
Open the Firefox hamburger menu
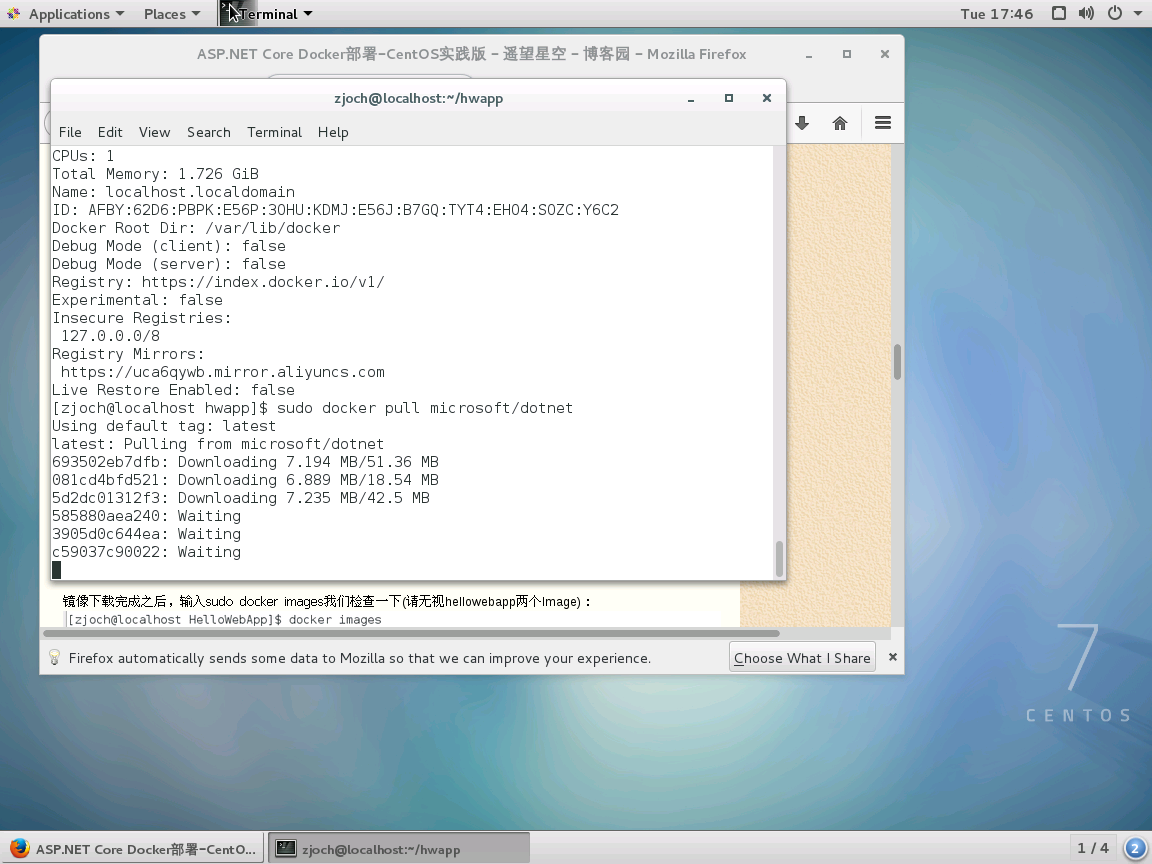[x=882, y=123]
